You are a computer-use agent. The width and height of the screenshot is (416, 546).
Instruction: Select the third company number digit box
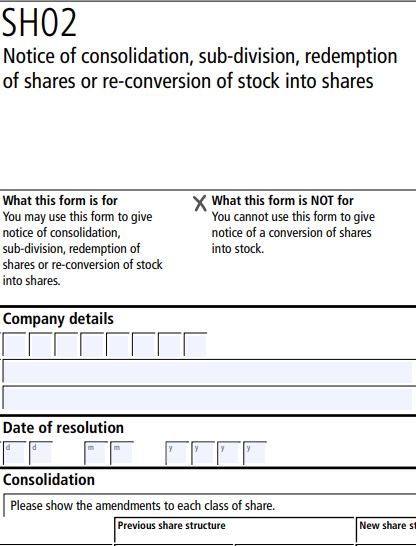[x=66, y=344]
